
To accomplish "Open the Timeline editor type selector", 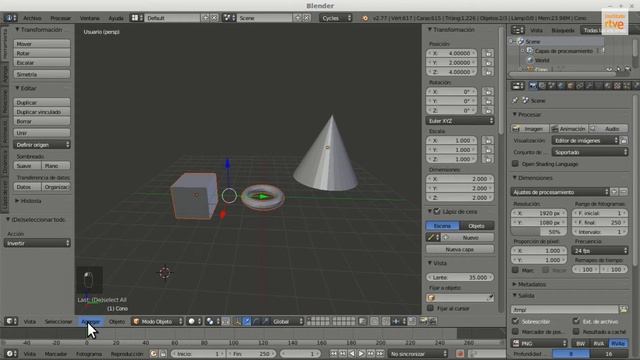I will pos(11,353).
